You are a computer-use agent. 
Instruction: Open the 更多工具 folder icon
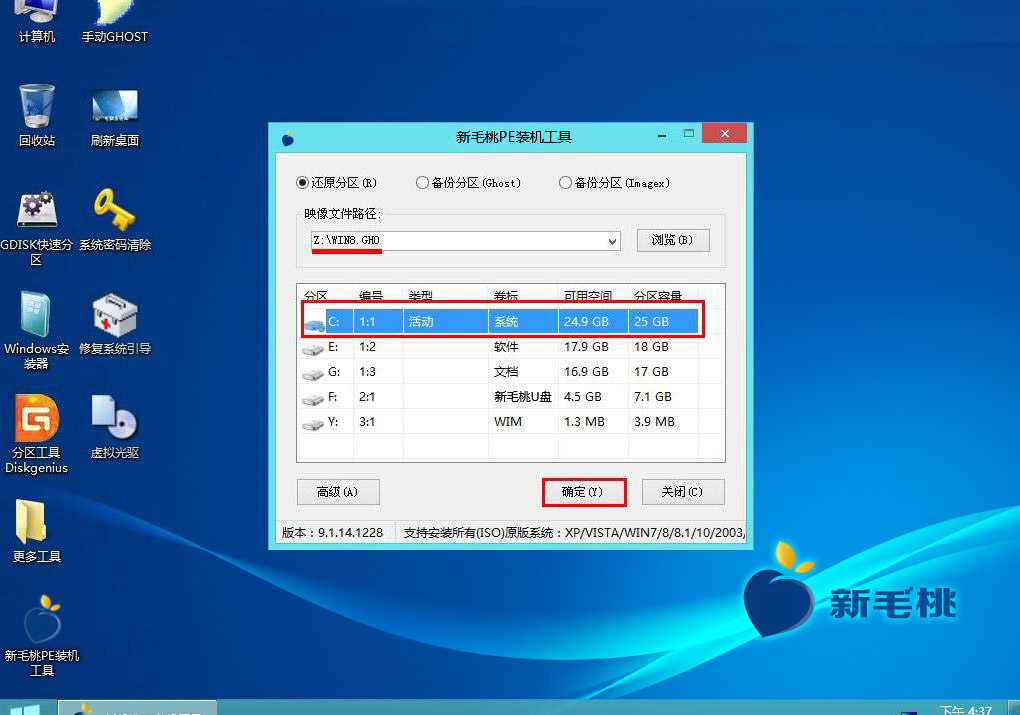[x=36, y=531]
